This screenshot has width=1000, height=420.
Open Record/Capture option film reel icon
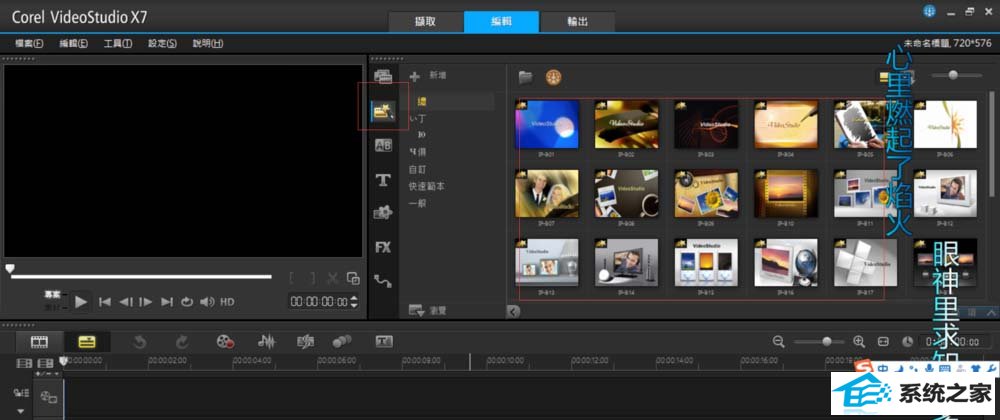point(225,342)
